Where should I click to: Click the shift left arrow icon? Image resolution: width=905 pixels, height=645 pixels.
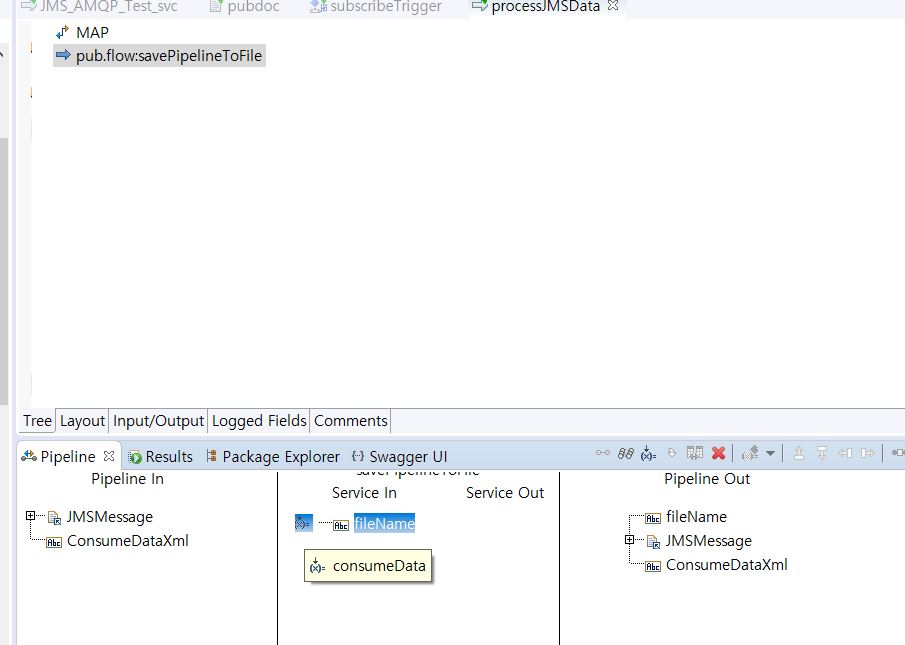point(845,454)
